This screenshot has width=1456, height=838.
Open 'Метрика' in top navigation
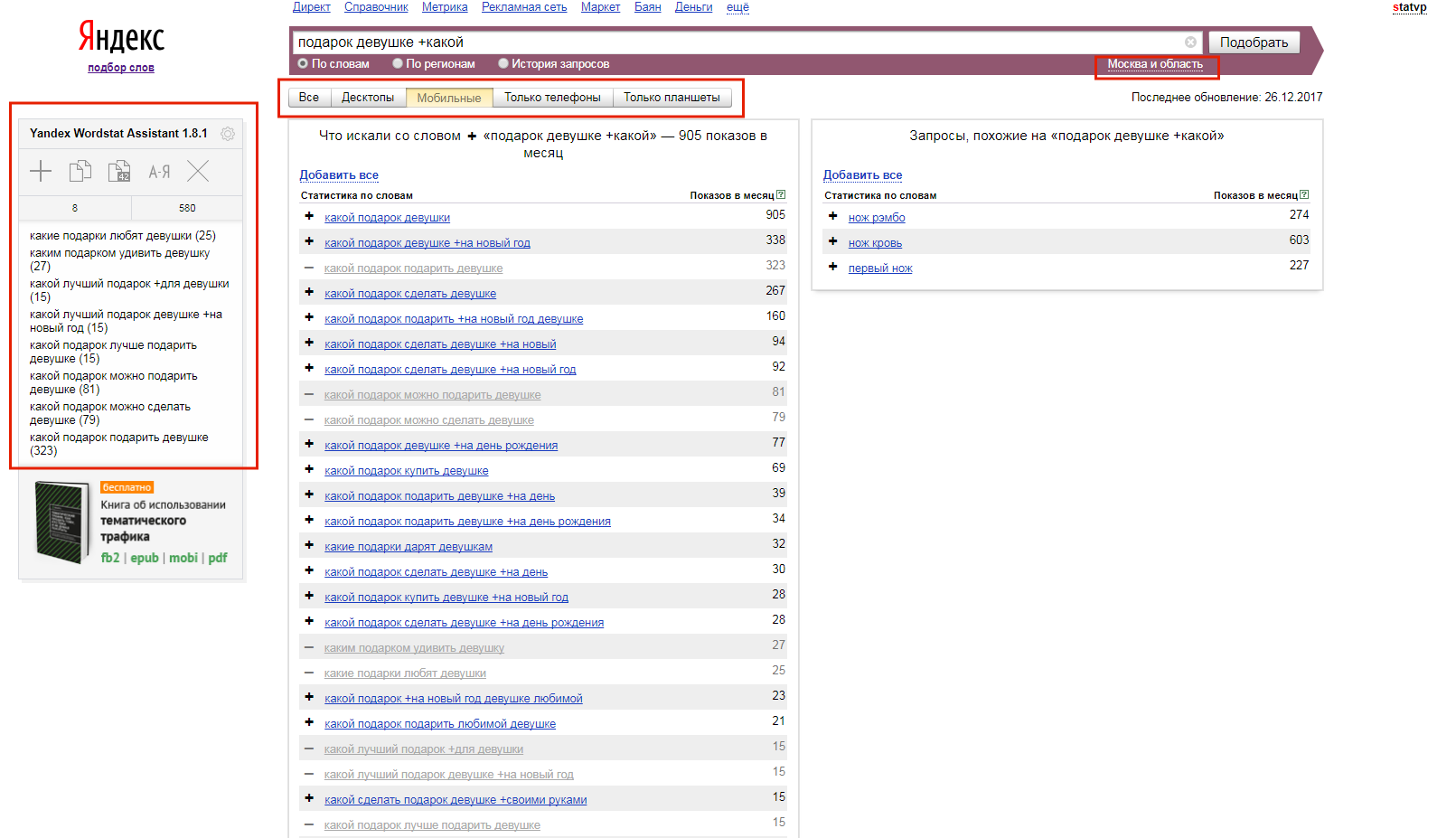point(445,6)
